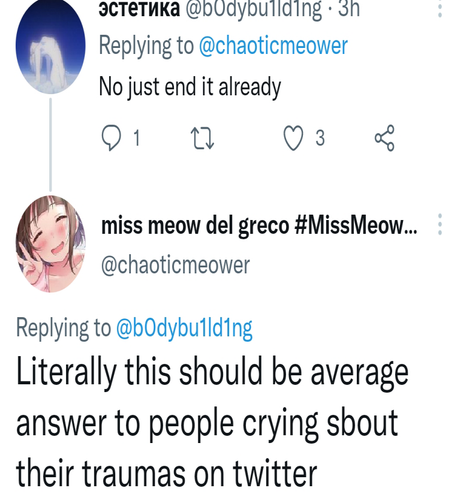Open the эстетика display name
466x500 pixels.
(x=139, y=9)
